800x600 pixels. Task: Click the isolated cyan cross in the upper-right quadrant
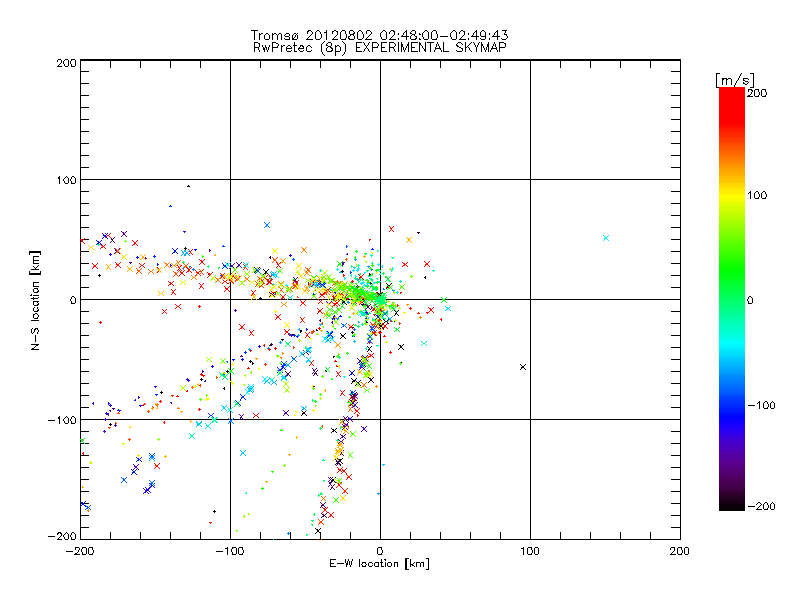[x=606, y=238]
